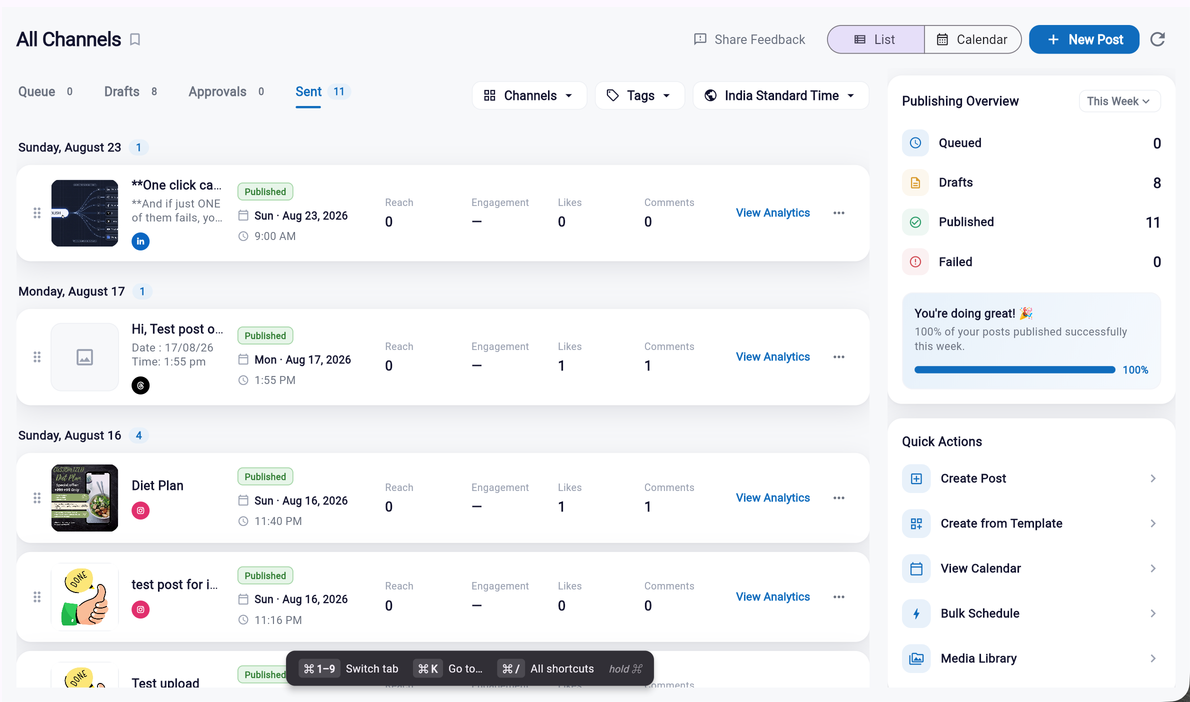Grab drag handle of One click ca... post
The height and width of the screenshot is (702, 1190).
36,213
